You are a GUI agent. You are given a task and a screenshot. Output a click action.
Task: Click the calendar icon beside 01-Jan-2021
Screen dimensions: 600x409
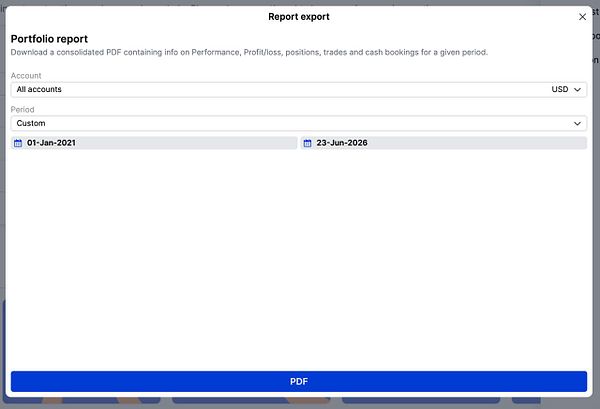18,143
